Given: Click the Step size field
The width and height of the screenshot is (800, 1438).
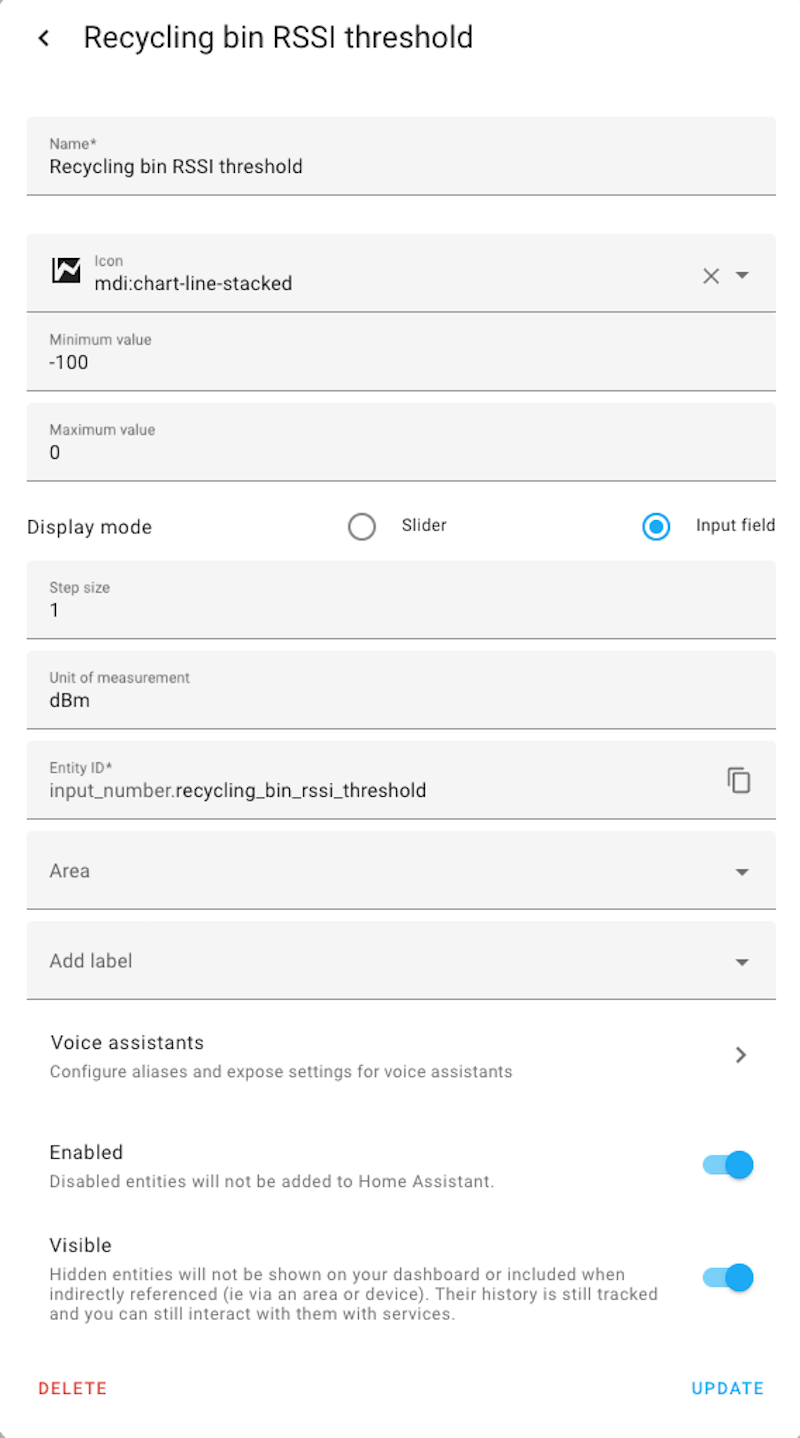Looking at the screenshot, I should point(400,609).
